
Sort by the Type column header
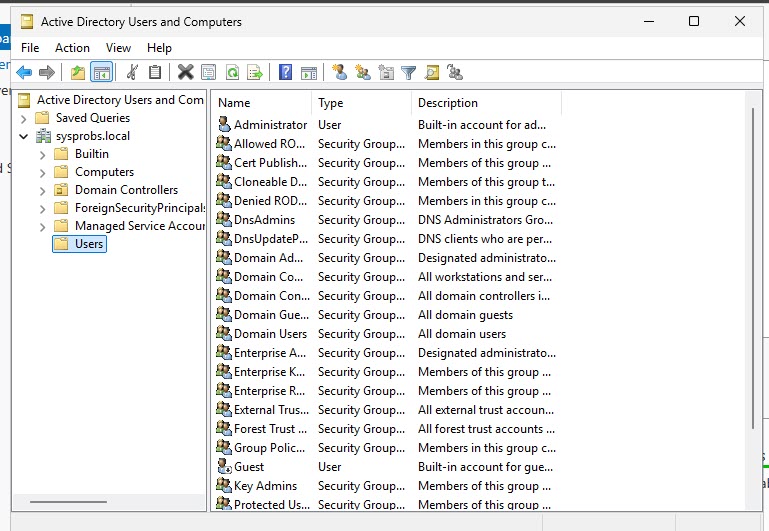(x=361, y=103)
